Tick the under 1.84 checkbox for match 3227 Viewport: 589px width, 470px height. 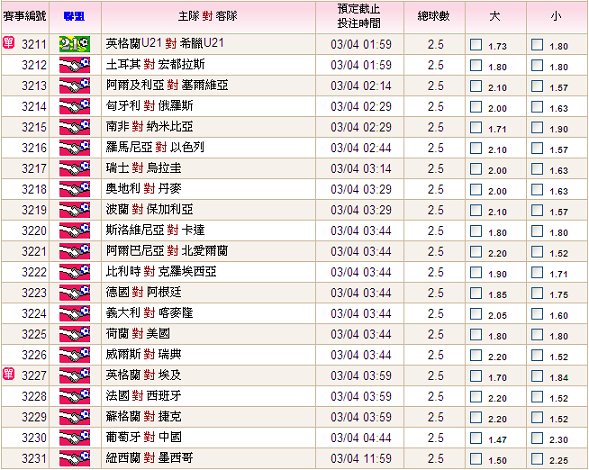(x=537, y=376)
